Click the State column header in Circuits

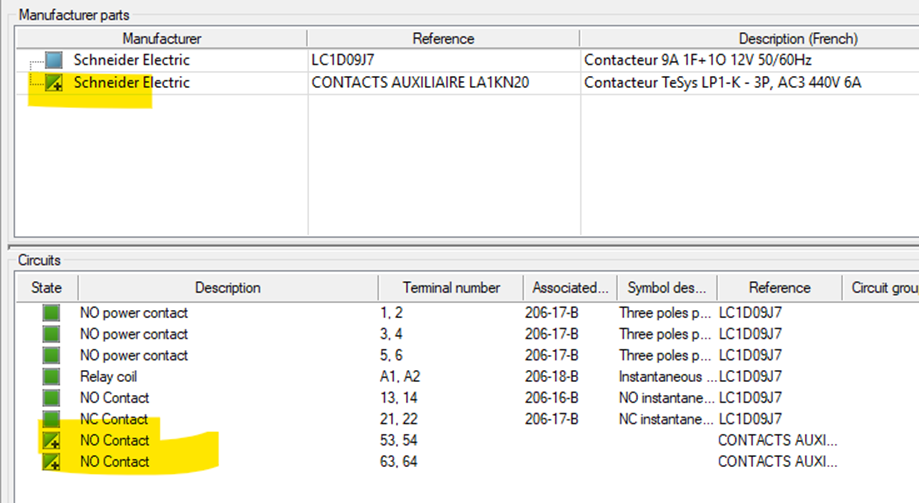coord(46,287)
